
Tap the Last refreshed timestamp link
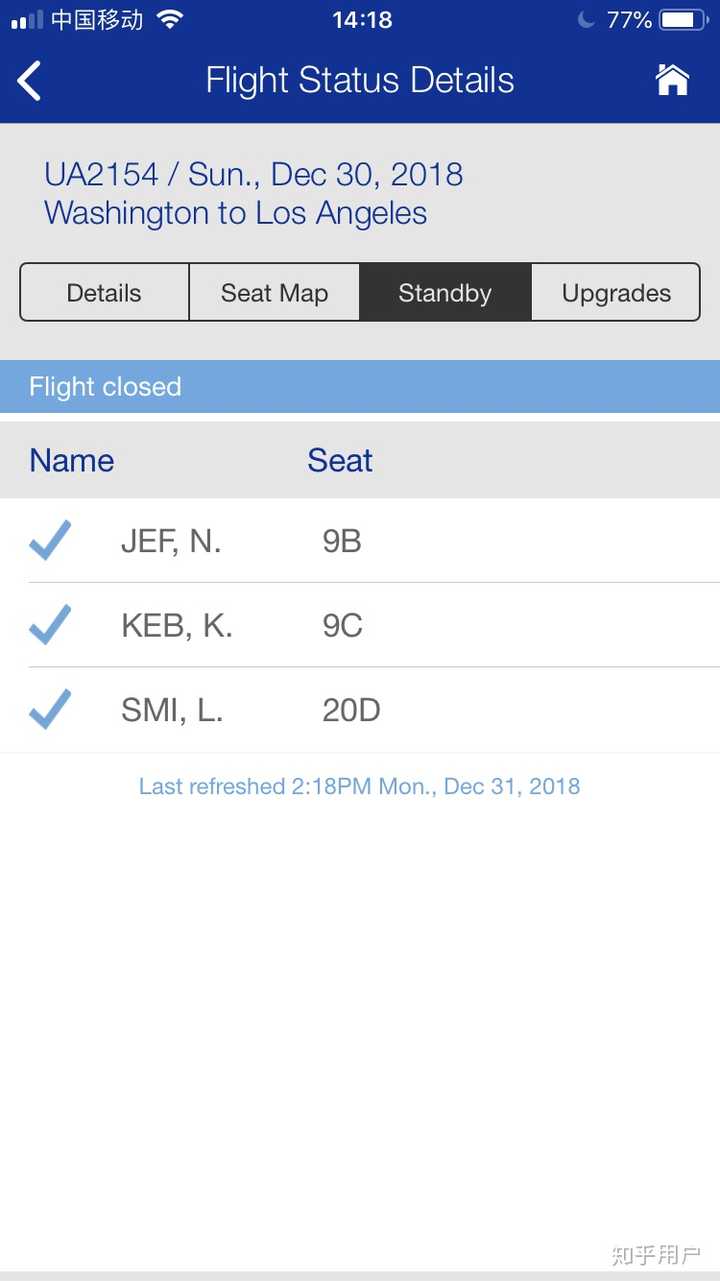(x=359, y=786)
